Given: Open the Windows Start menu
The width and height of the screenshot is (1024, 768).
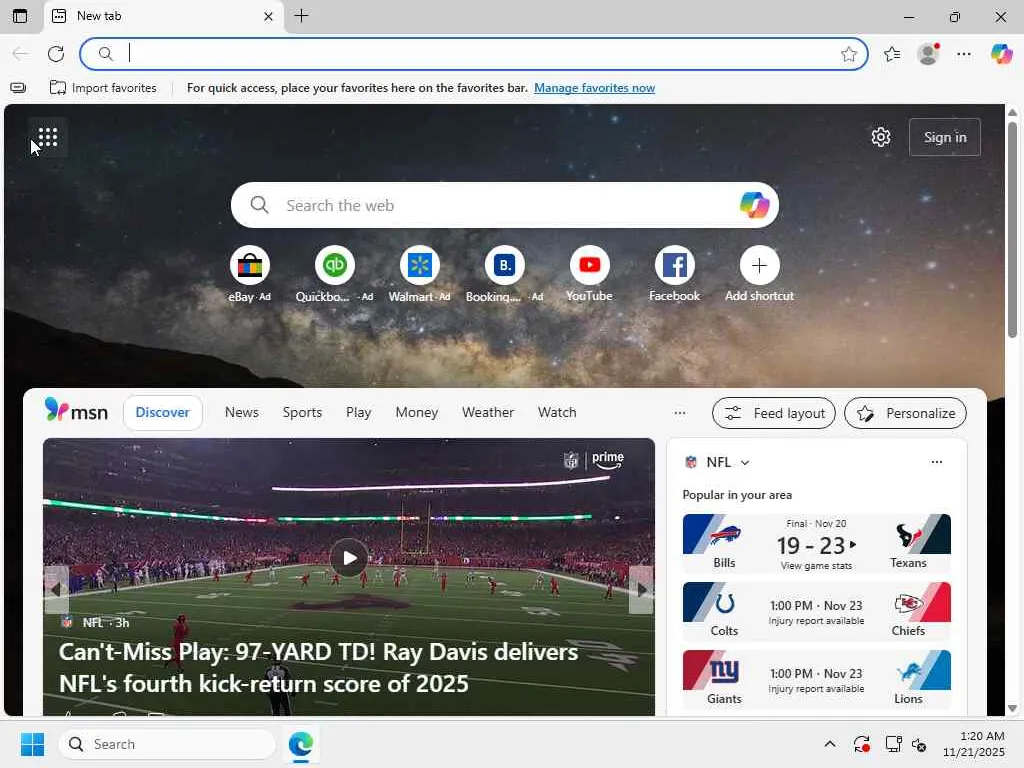Looking at the screenshot, I should 32,744.
